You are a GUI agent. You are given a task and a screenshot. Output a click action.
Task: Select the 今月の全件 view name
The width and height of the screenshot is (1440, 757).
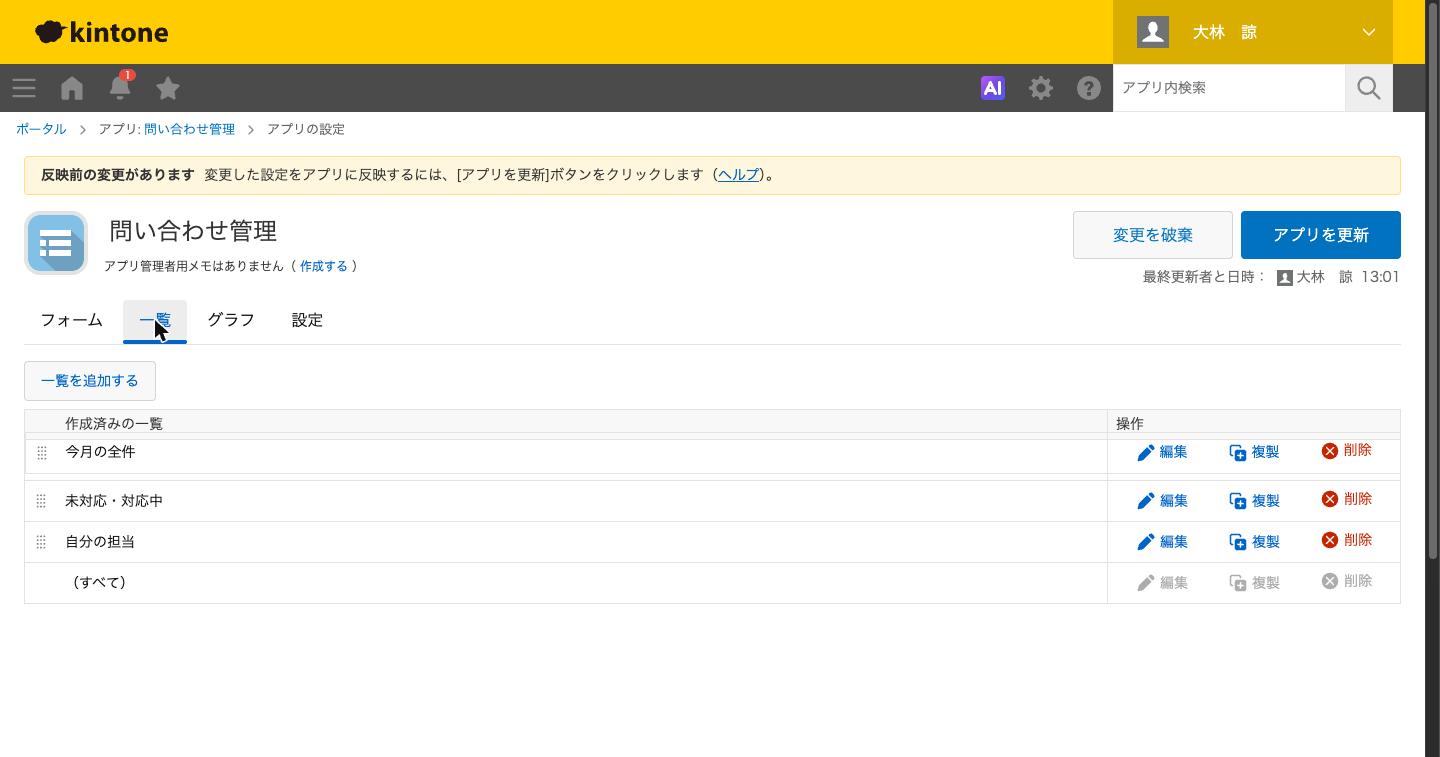coord(100,452)
